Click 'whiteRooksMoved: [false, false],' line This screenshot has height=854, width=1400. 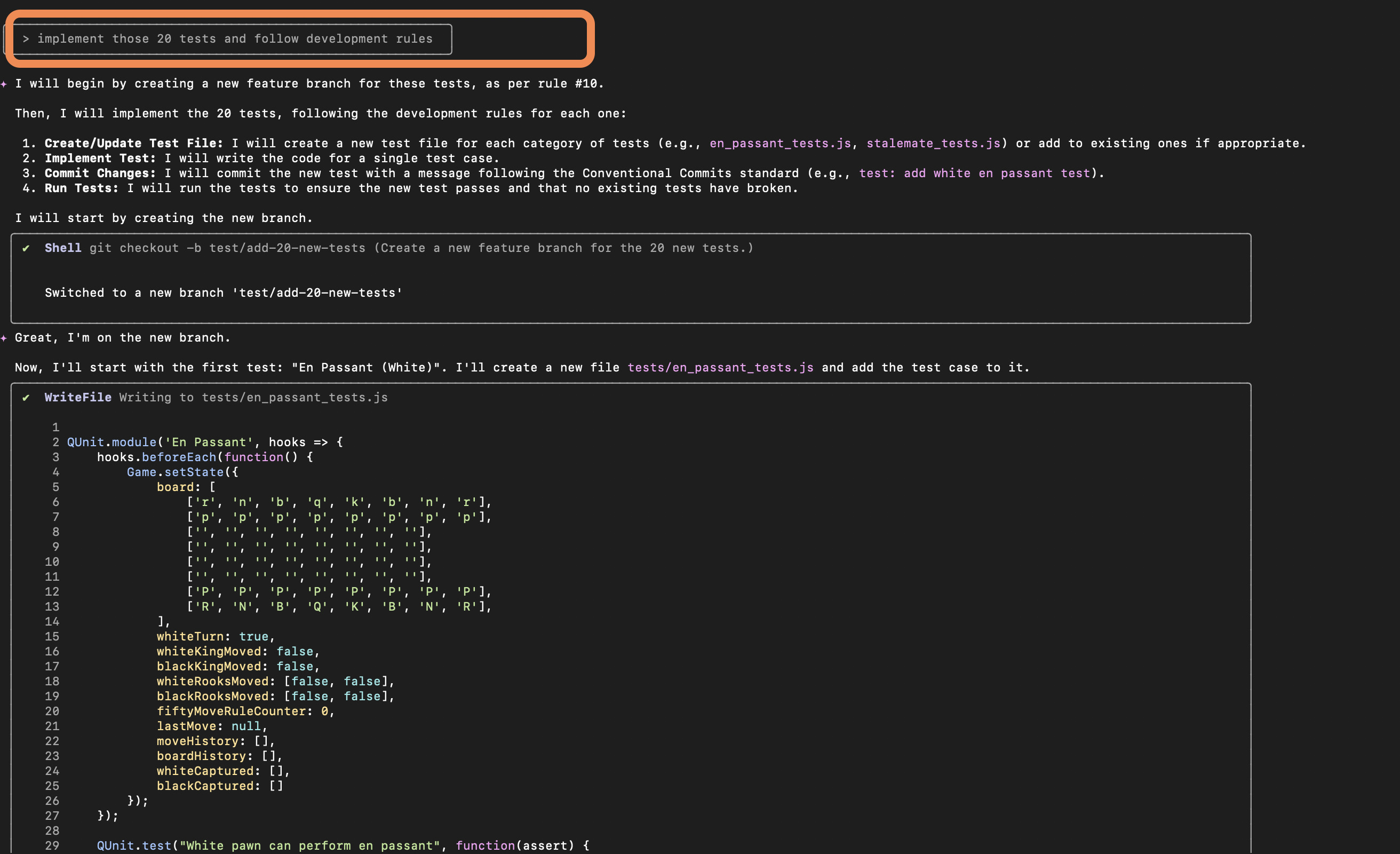point(275,681)
